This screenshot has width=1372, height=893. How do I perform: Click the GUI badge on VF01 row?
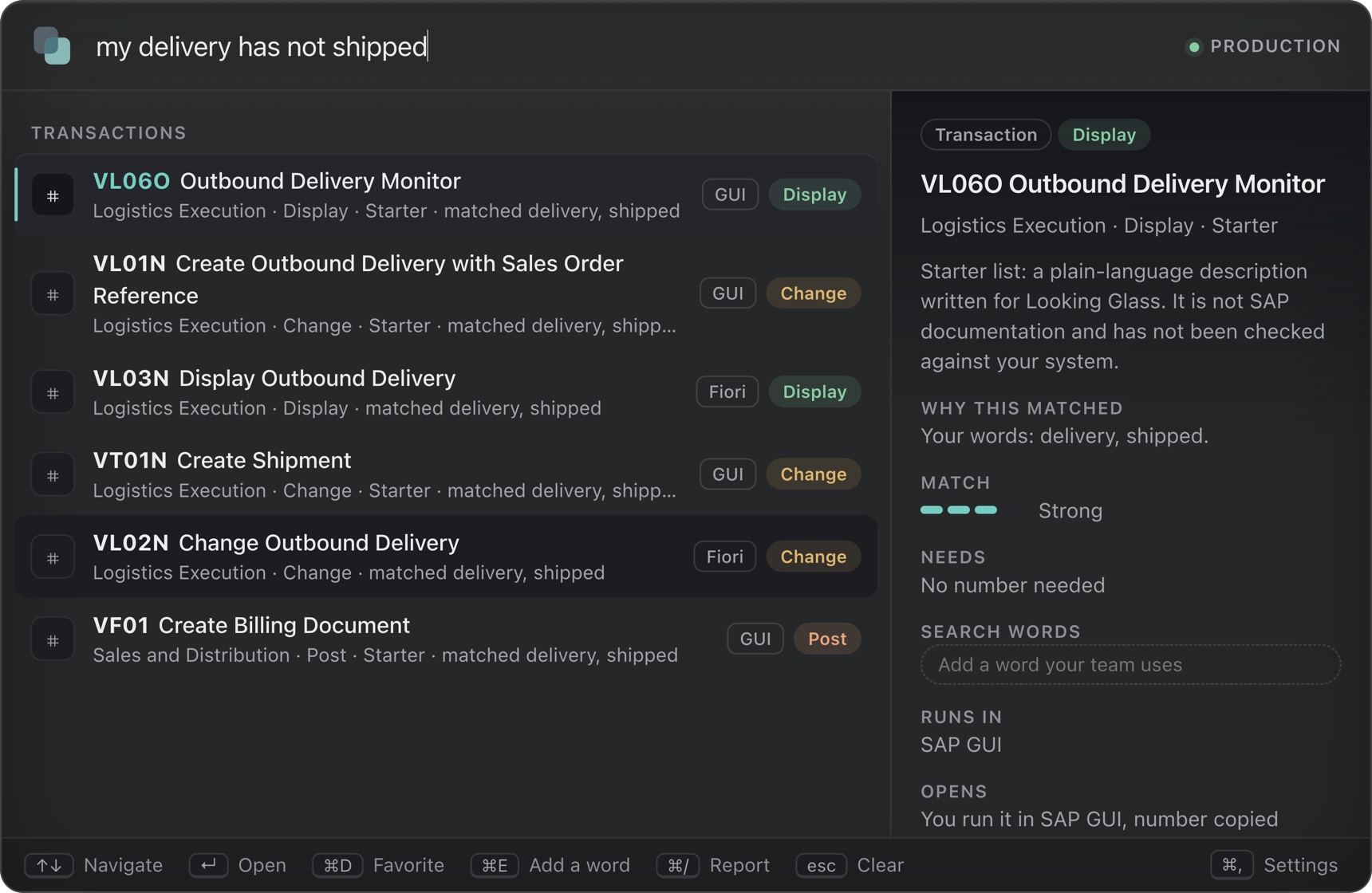(x=755, y=639)
